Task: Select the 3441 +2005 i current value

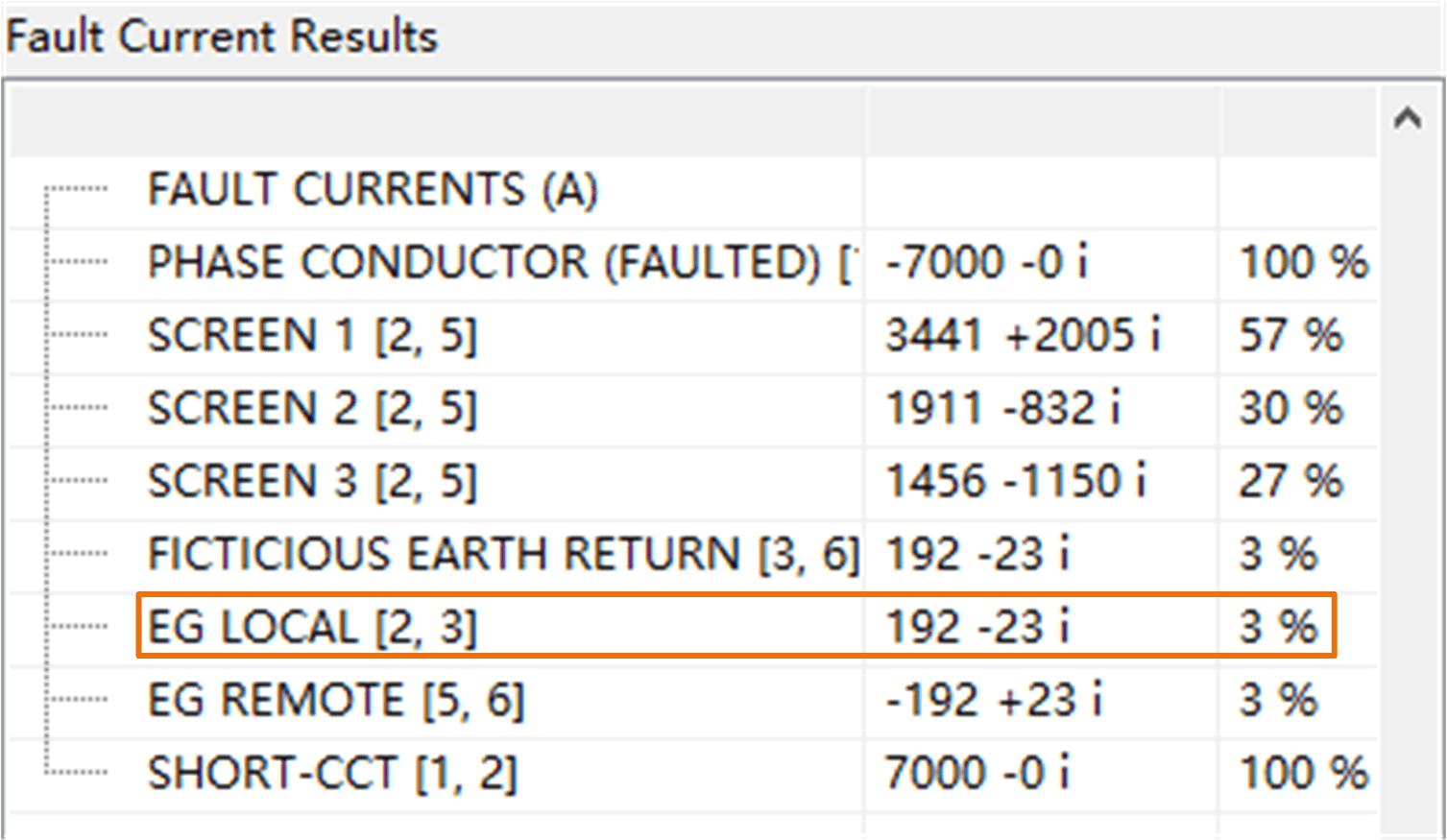Action: coord(1021,336)
